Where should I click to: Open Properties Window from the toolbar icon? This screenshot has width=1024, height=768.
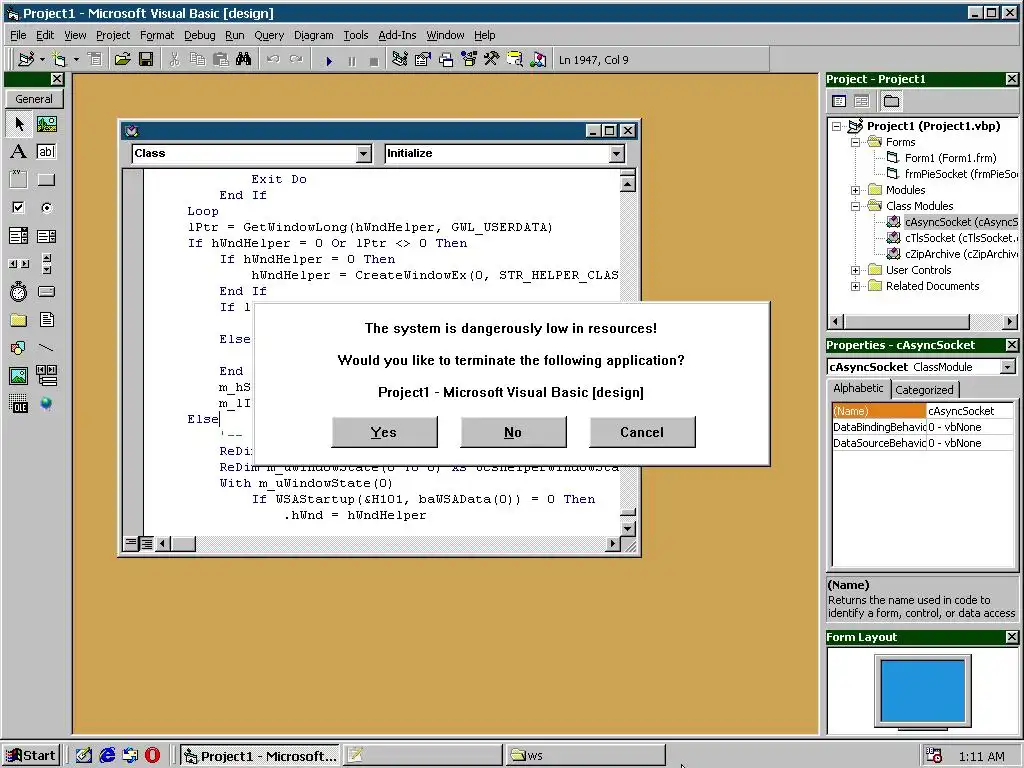coord(423,59)
